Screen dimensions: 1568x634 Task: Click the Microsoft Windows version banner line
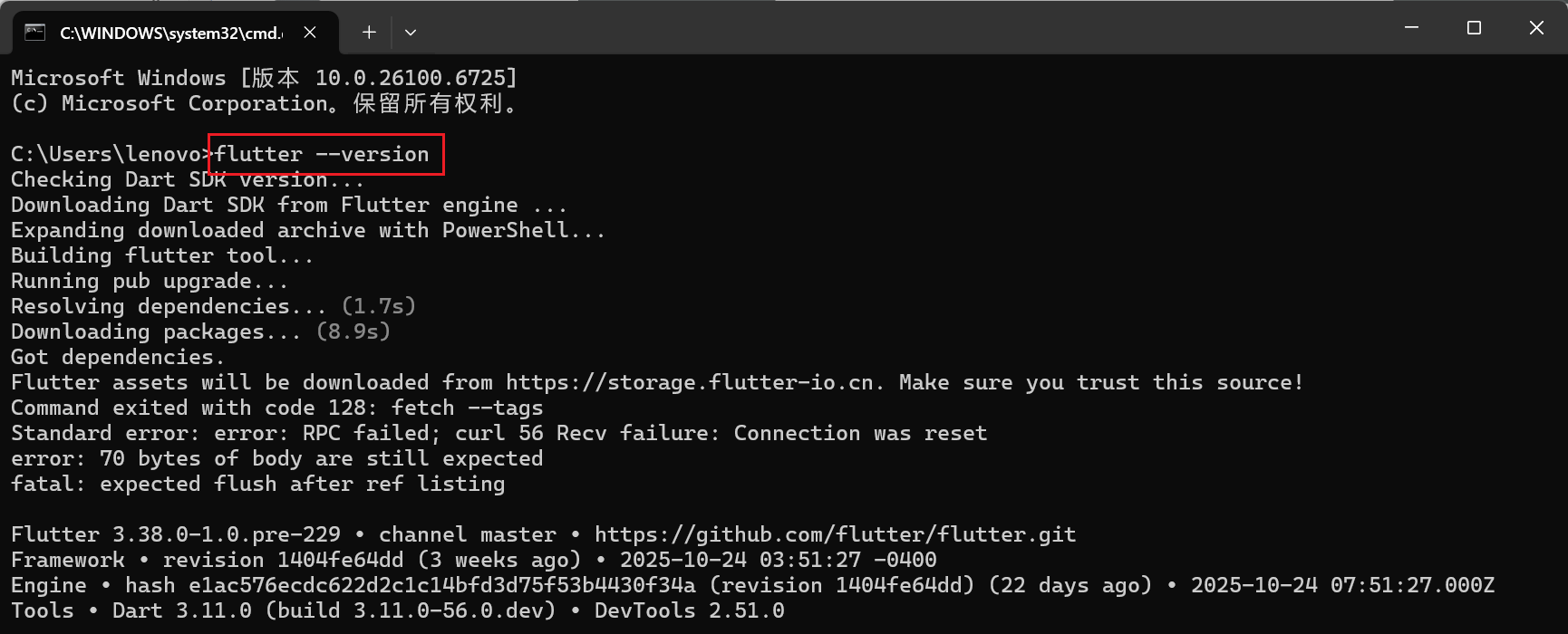tap(263, 77)
